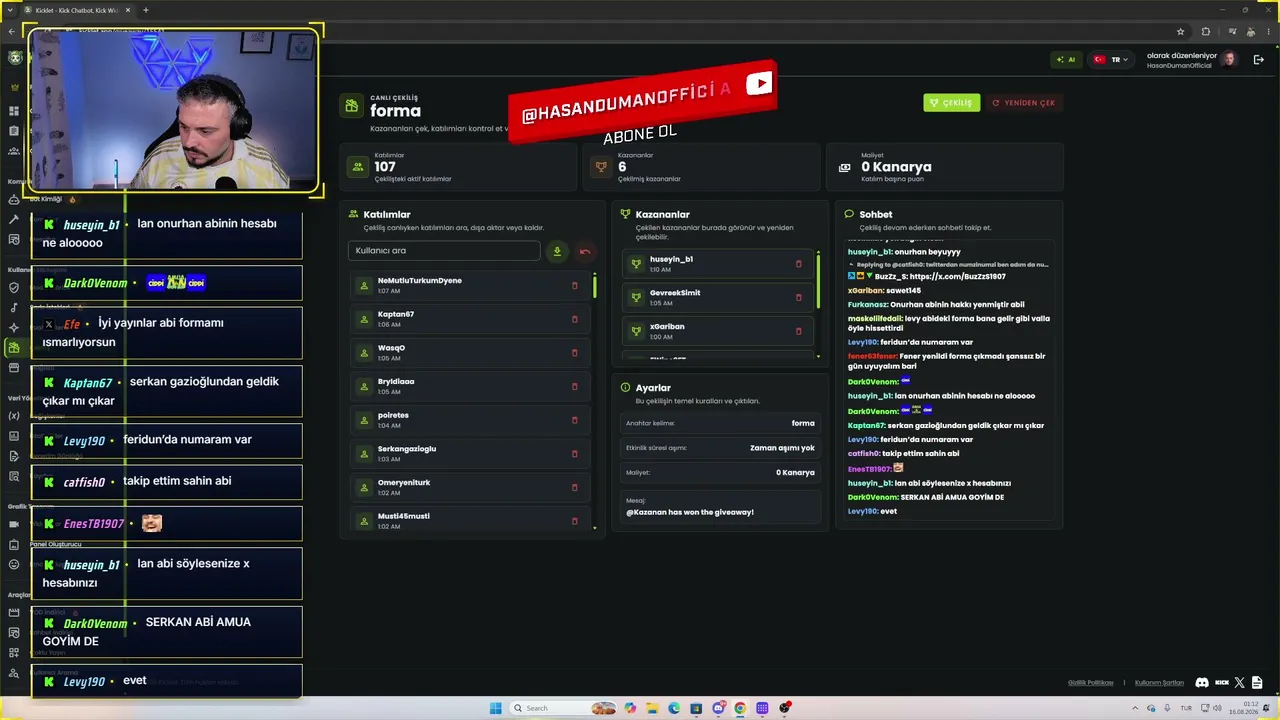The image size is (1280, 720).
Task: Remove participant Bryldiaaa with trash icon
Action: [x=574, y=386]
